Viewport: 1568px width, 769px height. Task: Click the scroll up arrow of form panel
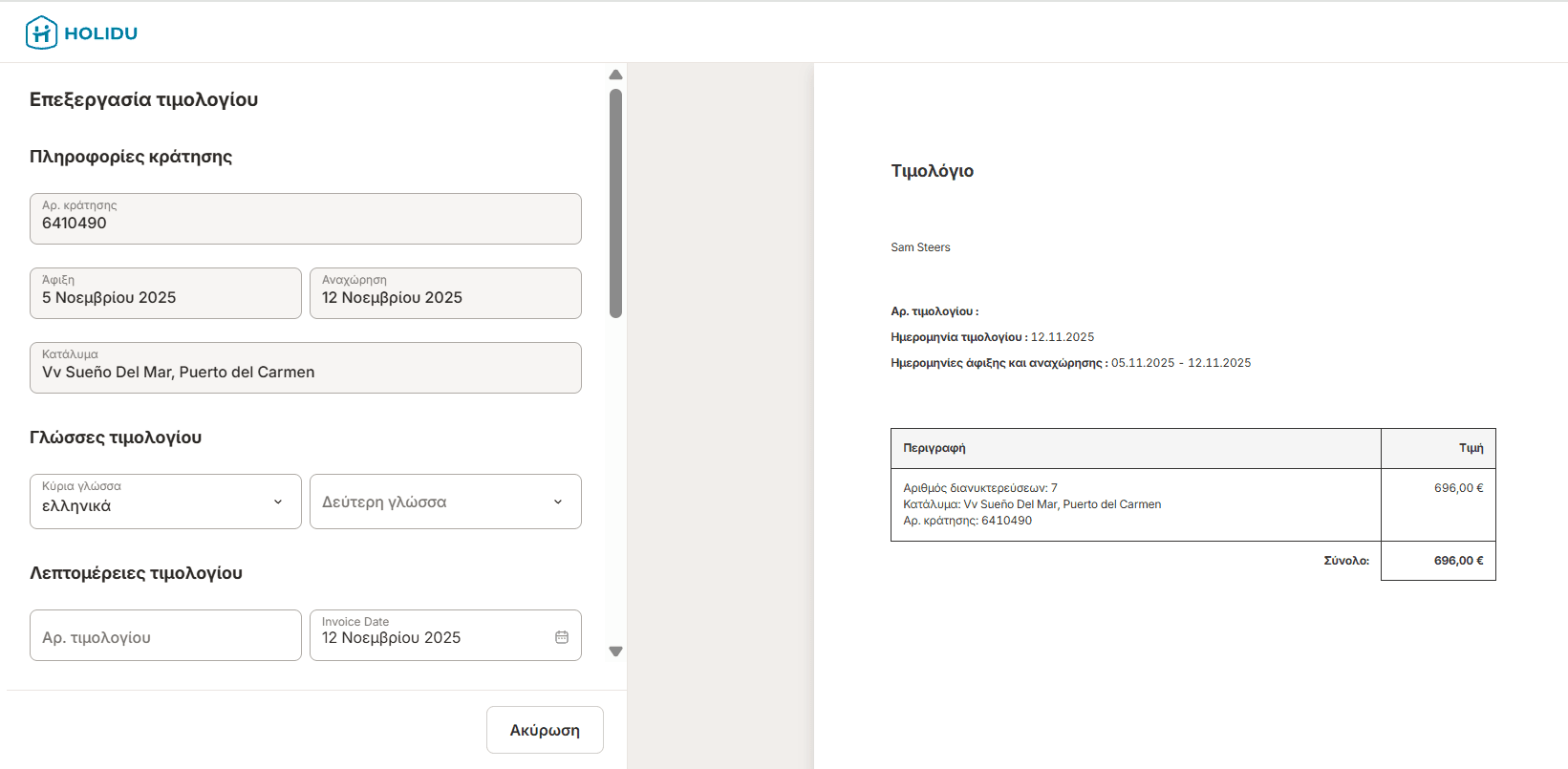click(615, 75)
